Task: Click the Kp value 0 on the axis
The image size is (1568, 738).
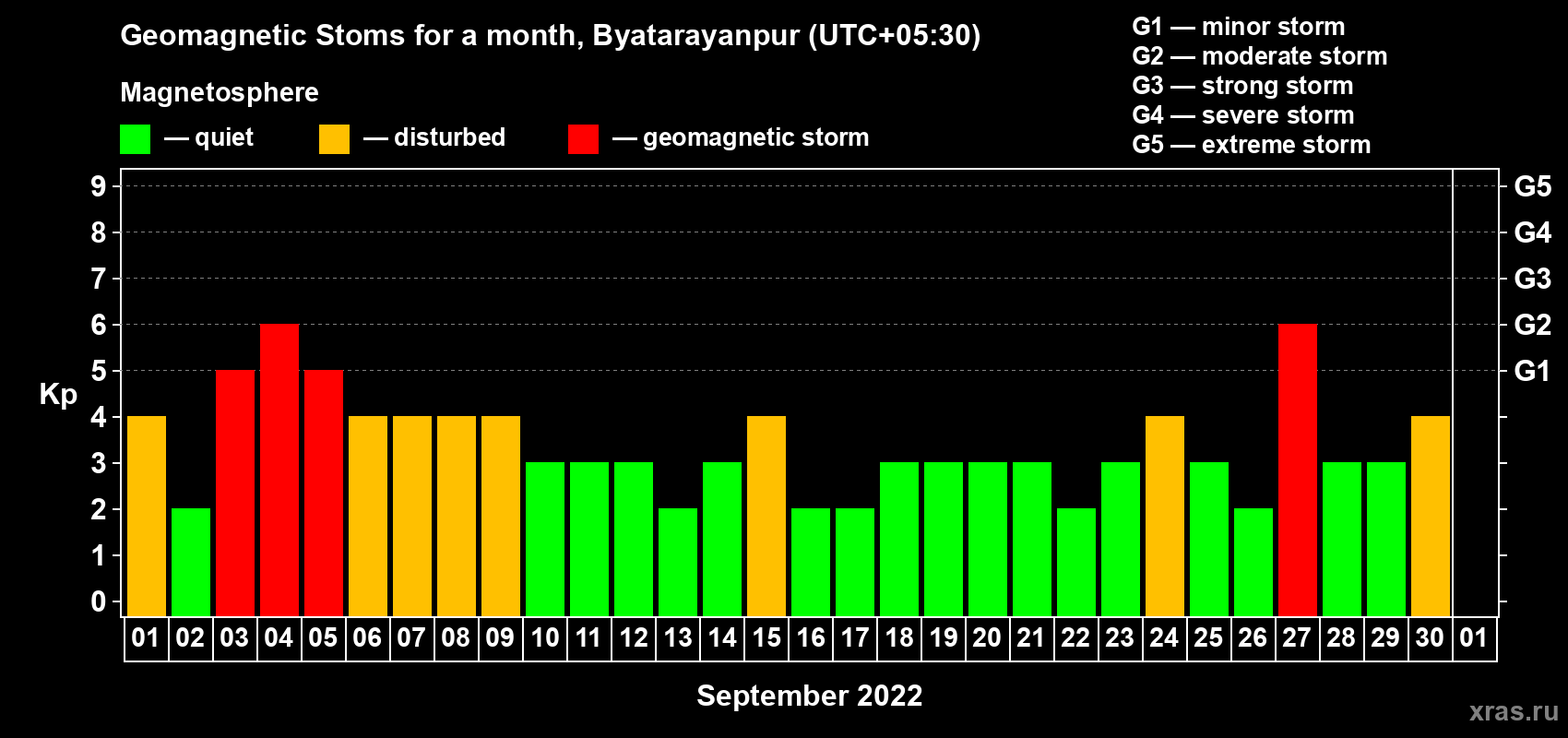Action: click(x=99, y=601)
